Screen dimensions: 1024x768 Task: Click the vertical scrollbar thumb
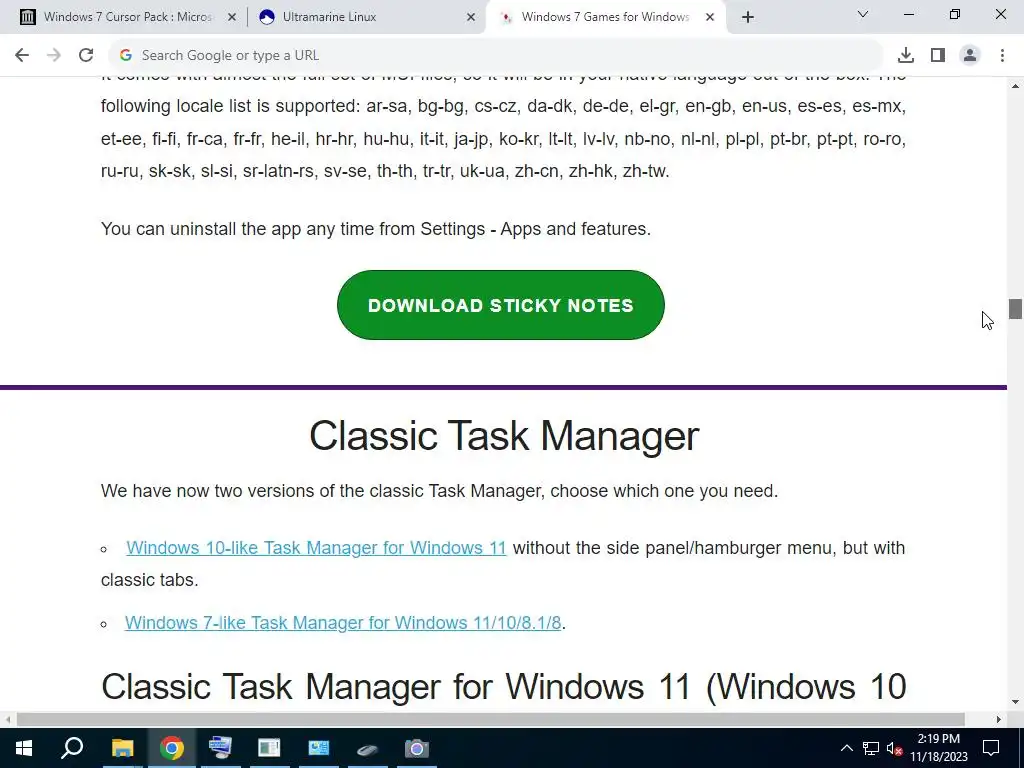[1015, 309]
